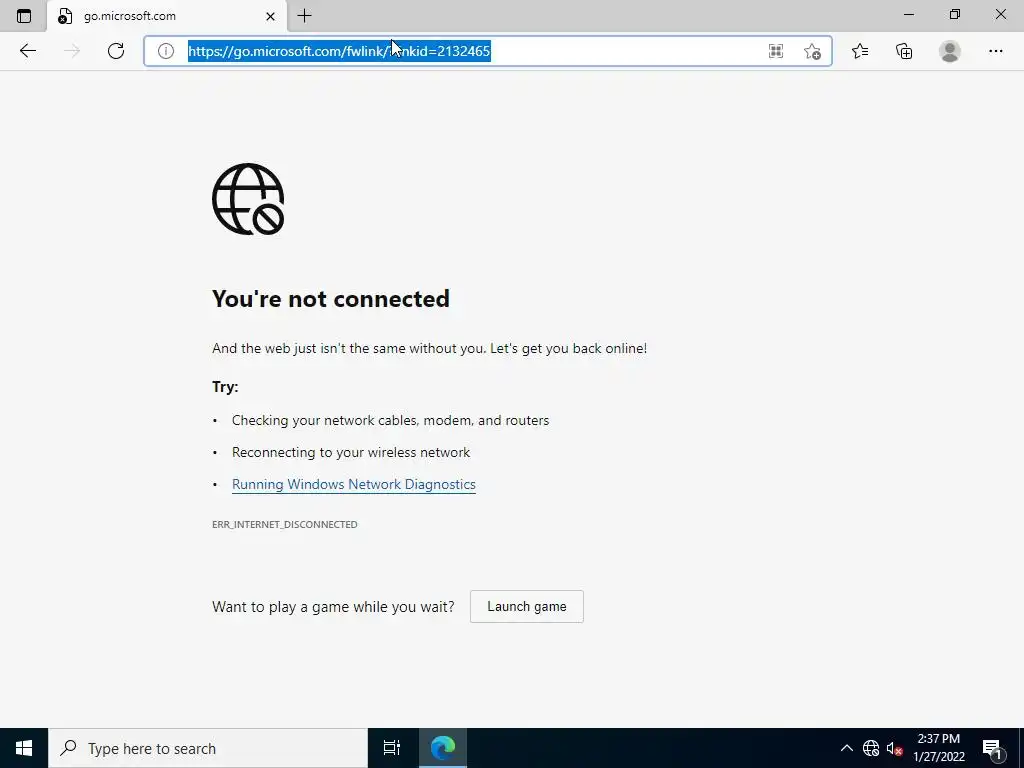1024x768 pixels.
Task: Open a new tab with plus button
Action: coord(304,16)
